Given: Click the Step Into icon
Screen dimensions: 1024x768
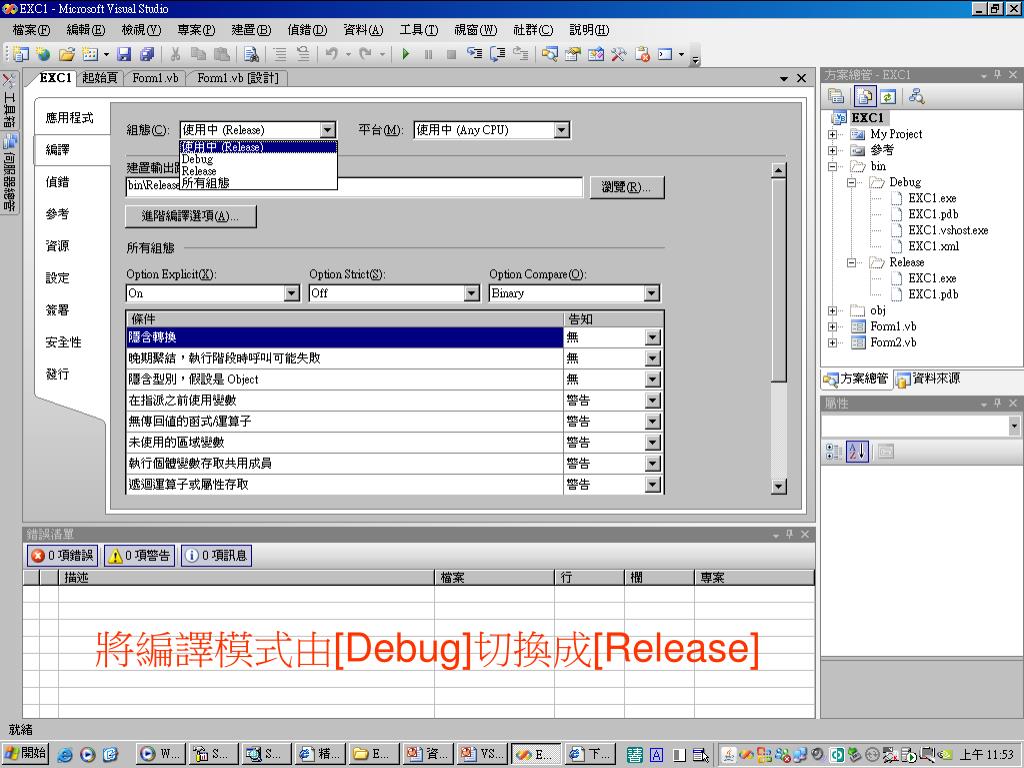Looking at the screenshot, I should point(474,54).
